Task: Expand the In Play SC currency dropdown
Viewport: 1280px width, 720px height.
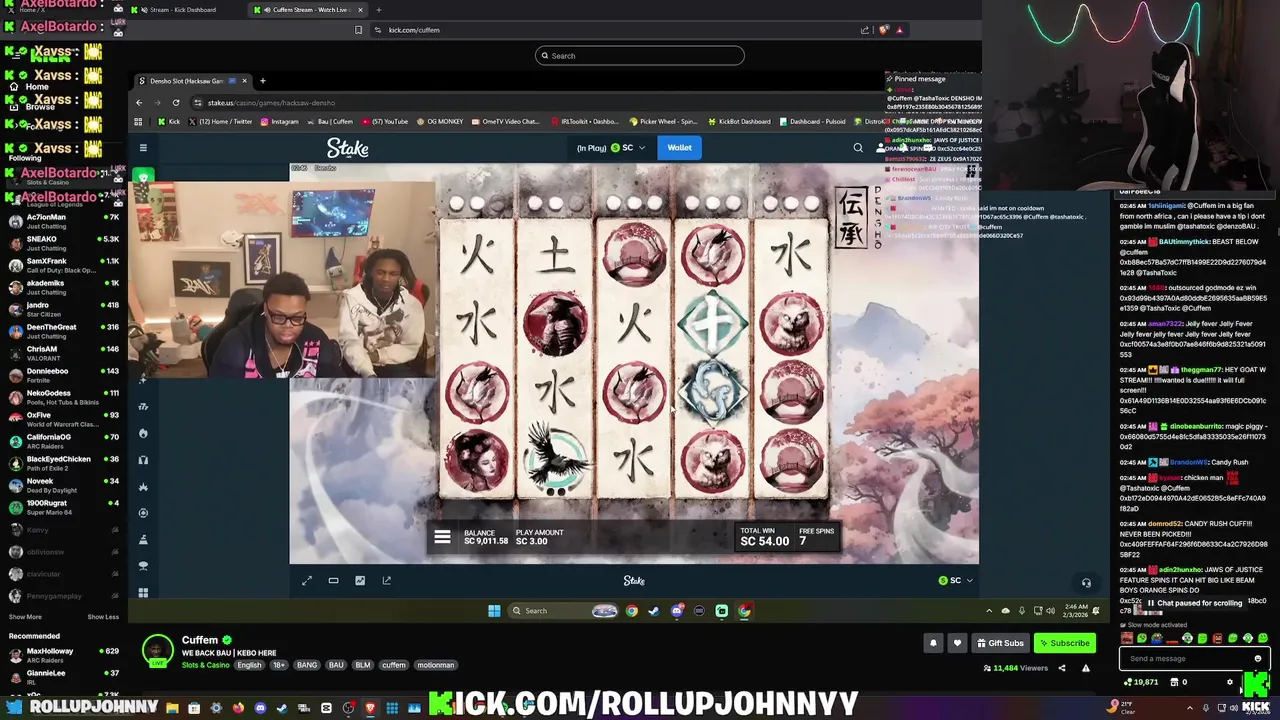Action: tap(611, 148)
